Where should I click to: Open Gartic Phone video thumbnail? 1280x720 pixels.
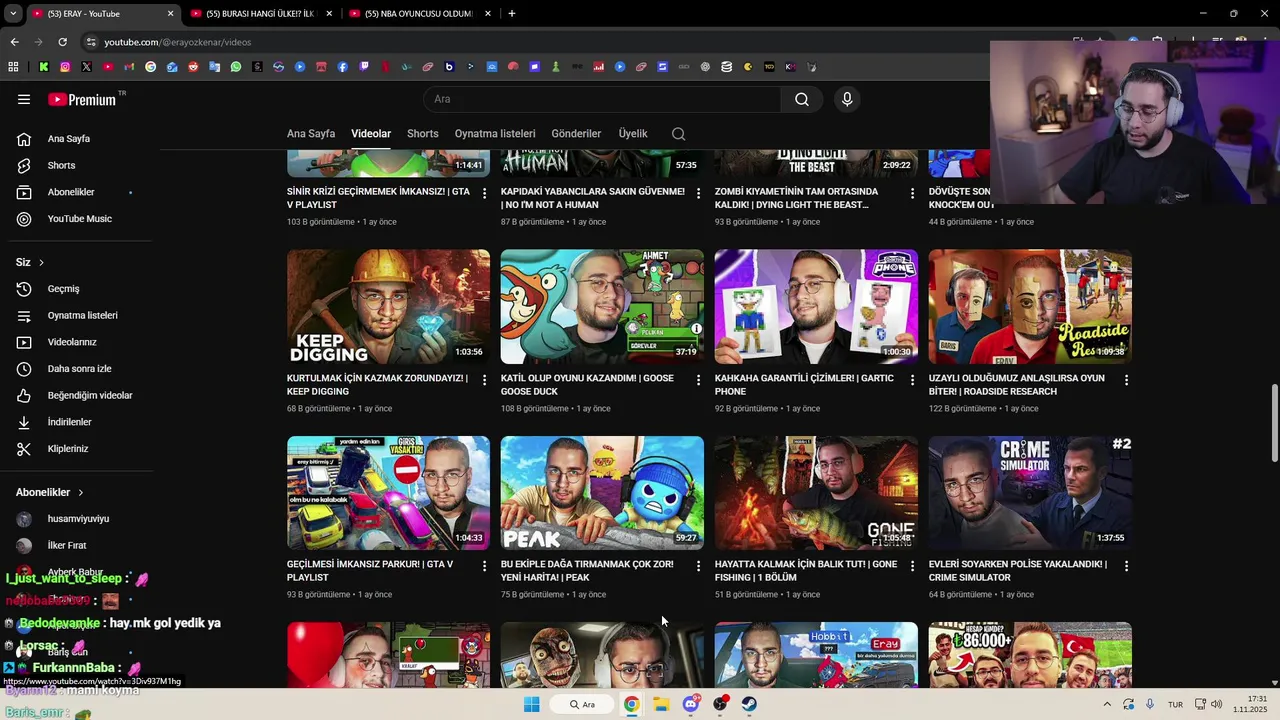[x=816, y=307]
